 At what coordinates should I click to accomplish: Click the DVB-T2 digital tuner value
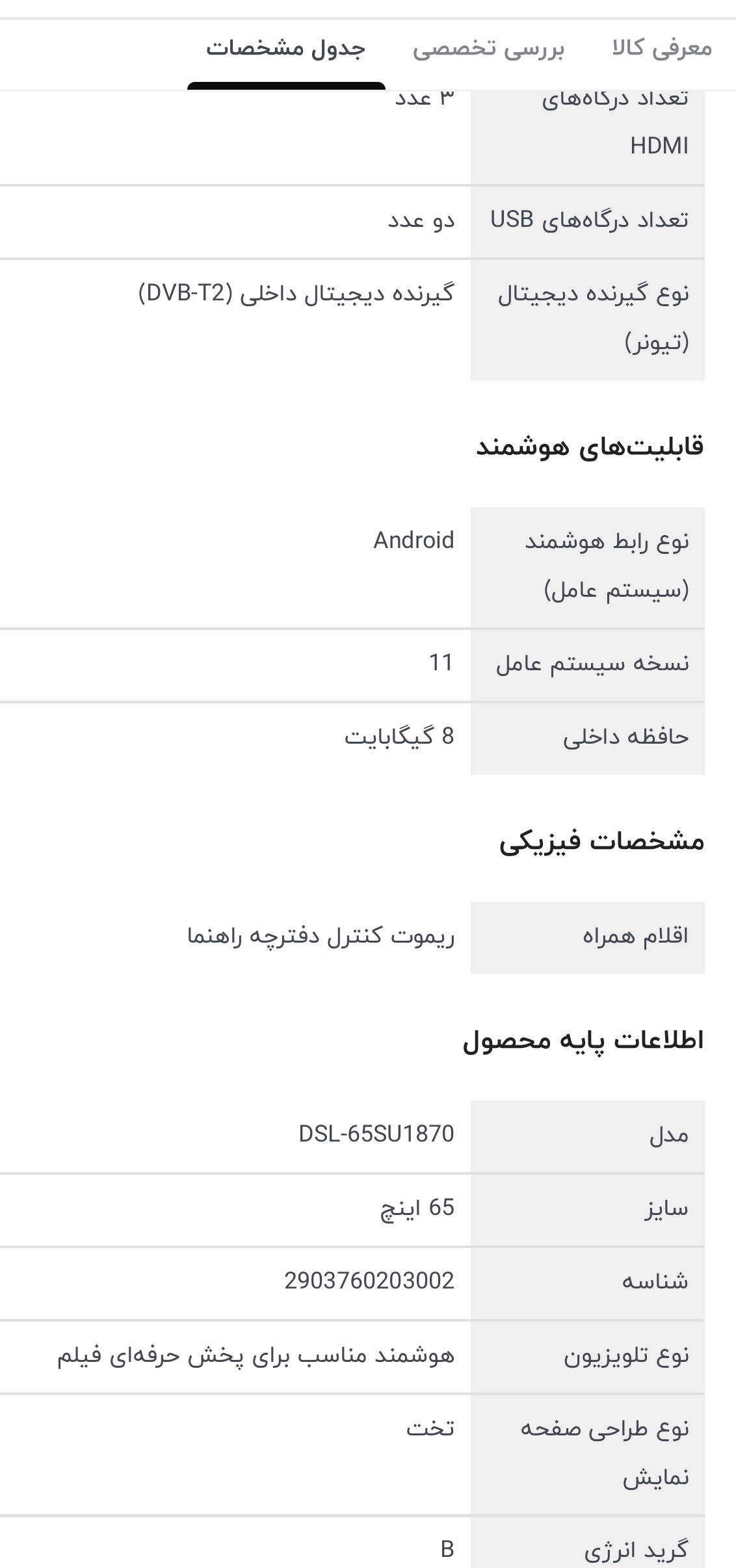point(296,294)
